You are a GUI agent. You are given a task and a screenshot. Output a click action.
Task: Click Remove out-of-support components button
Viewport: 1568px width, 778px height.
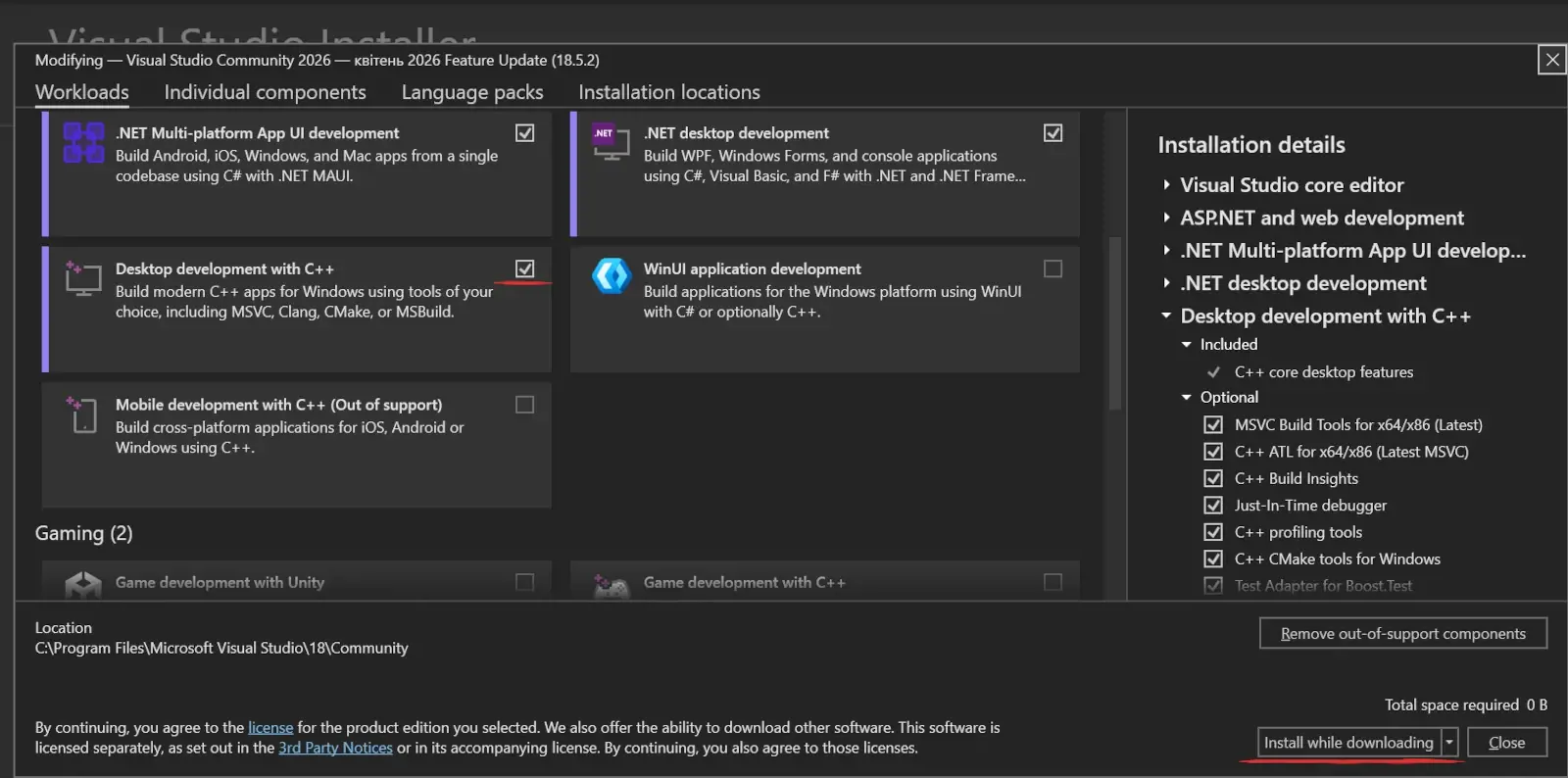coord(1403,633)
